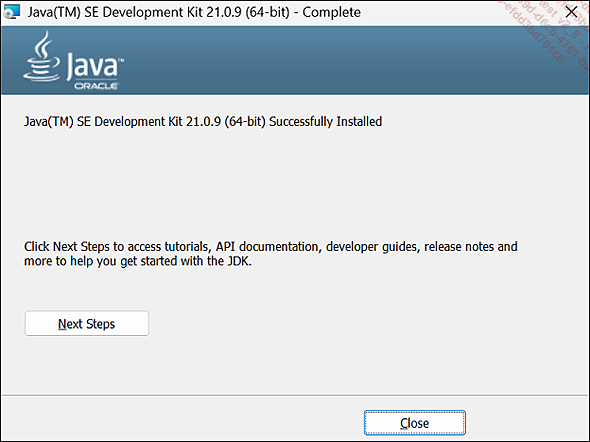Click the blue banner header background
Image resolution: width=590 pixels, height=442 pixels.
[x=339, y=60]
